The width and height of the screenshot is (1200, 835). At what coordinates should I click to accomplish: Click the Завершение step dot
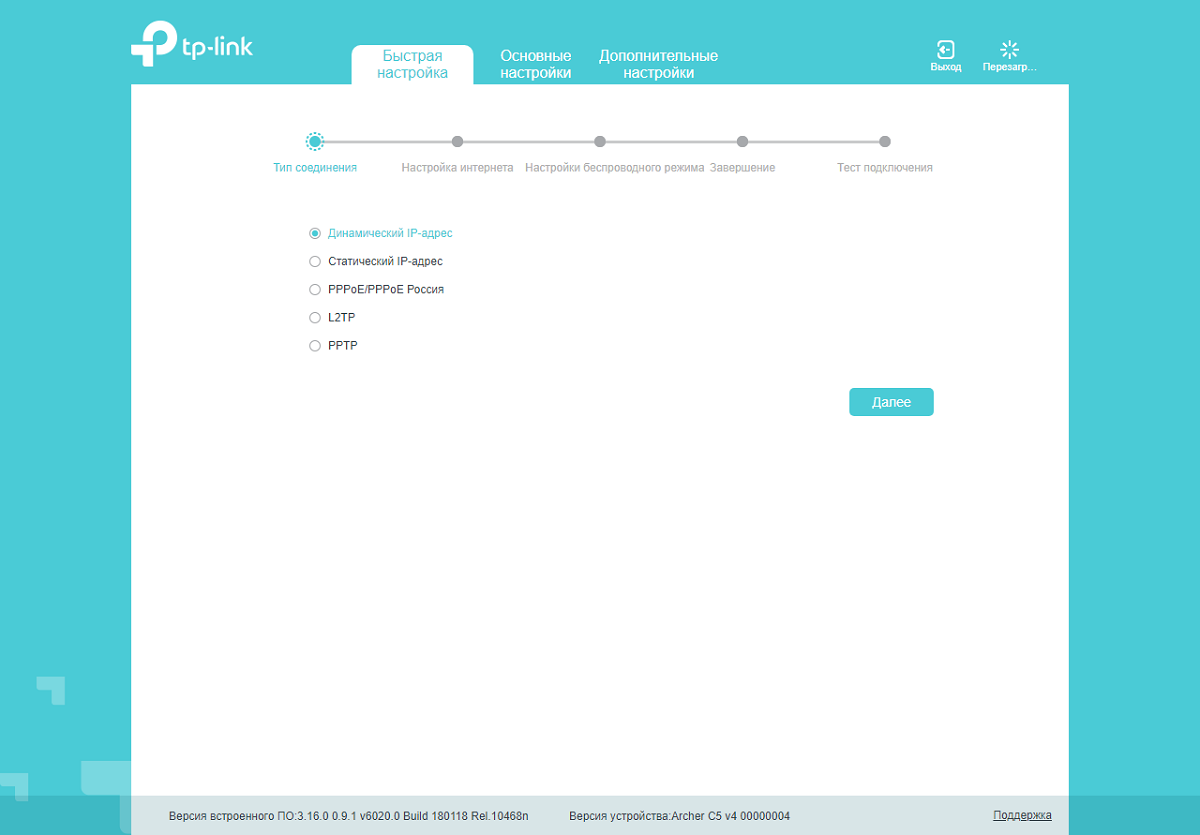point(742,142)
